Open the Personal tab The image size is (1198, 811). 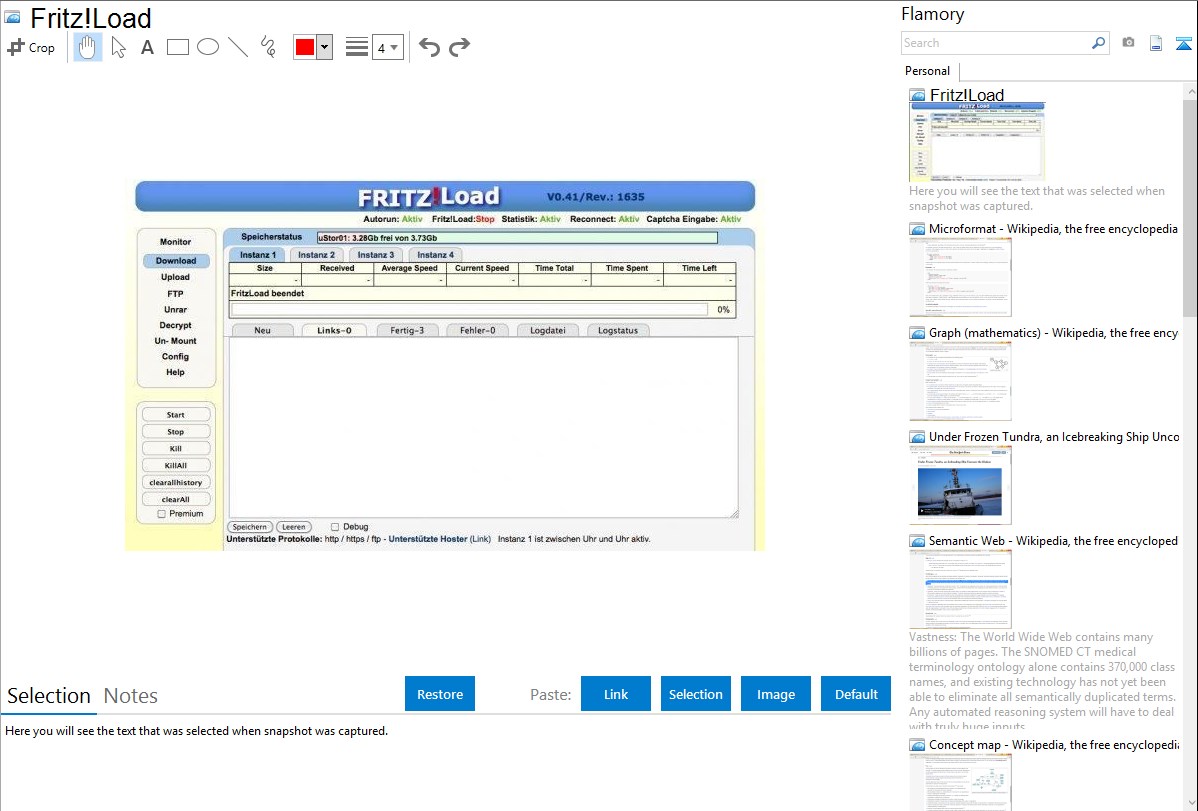pos(928,71)
